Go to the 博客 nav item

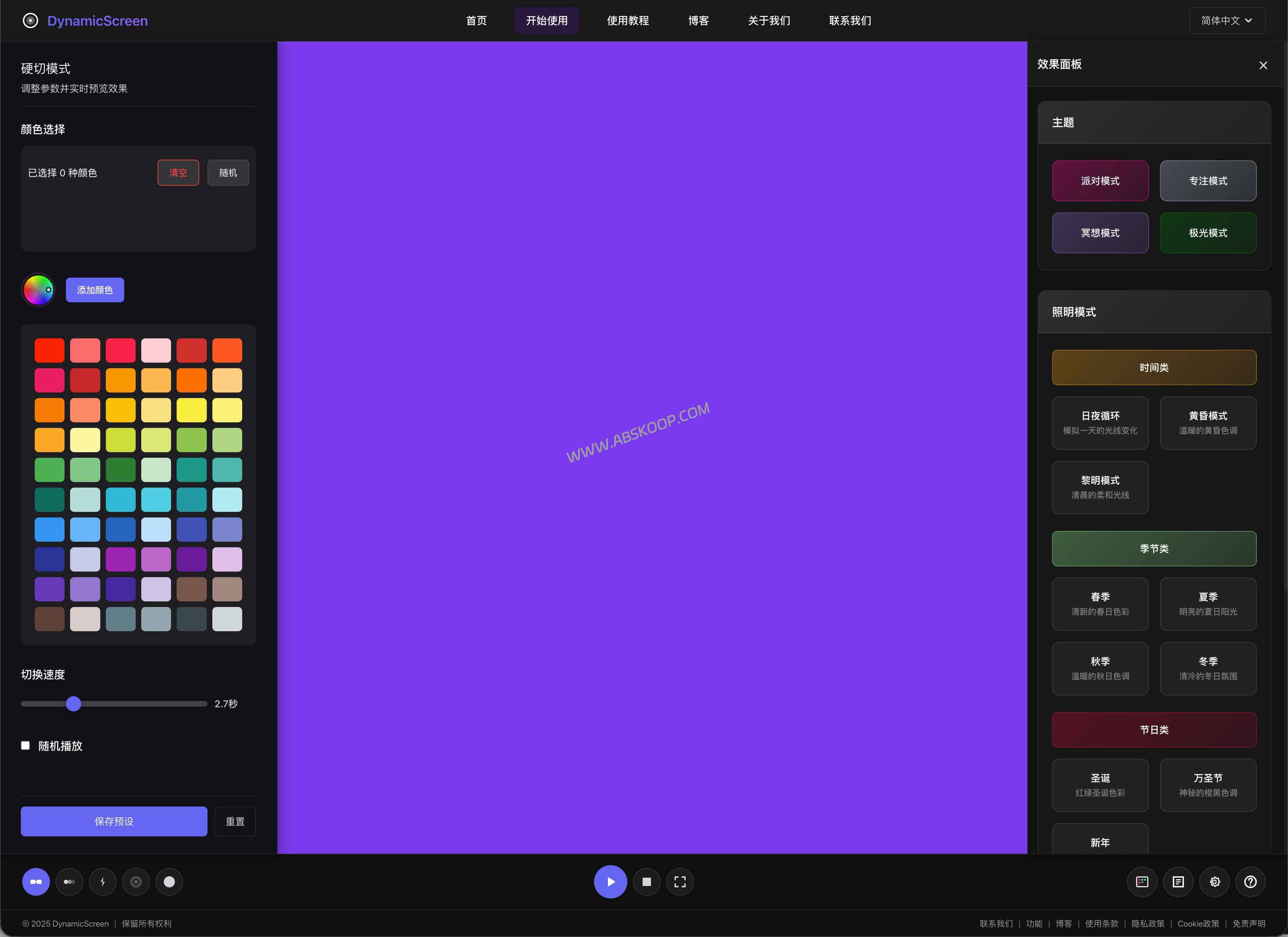pyautogui.click(x=698, y=20)
